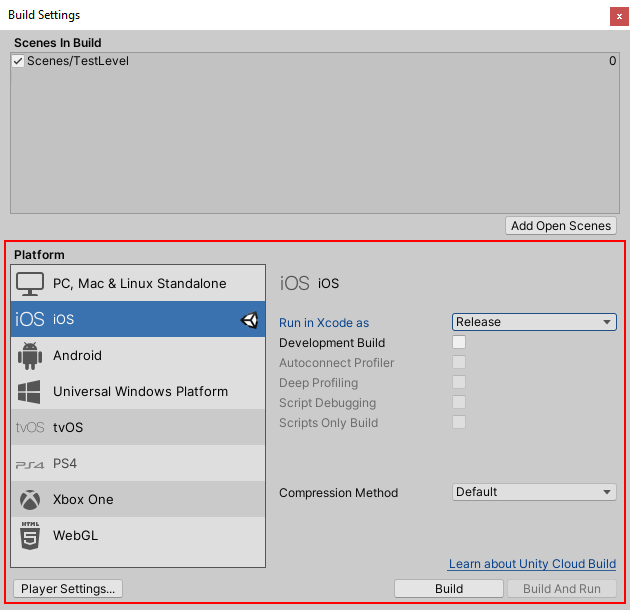Click the iOS logo in platform list
Viewport: 630px width, 610px height.
pyautogui.click(x=30, y=319)
